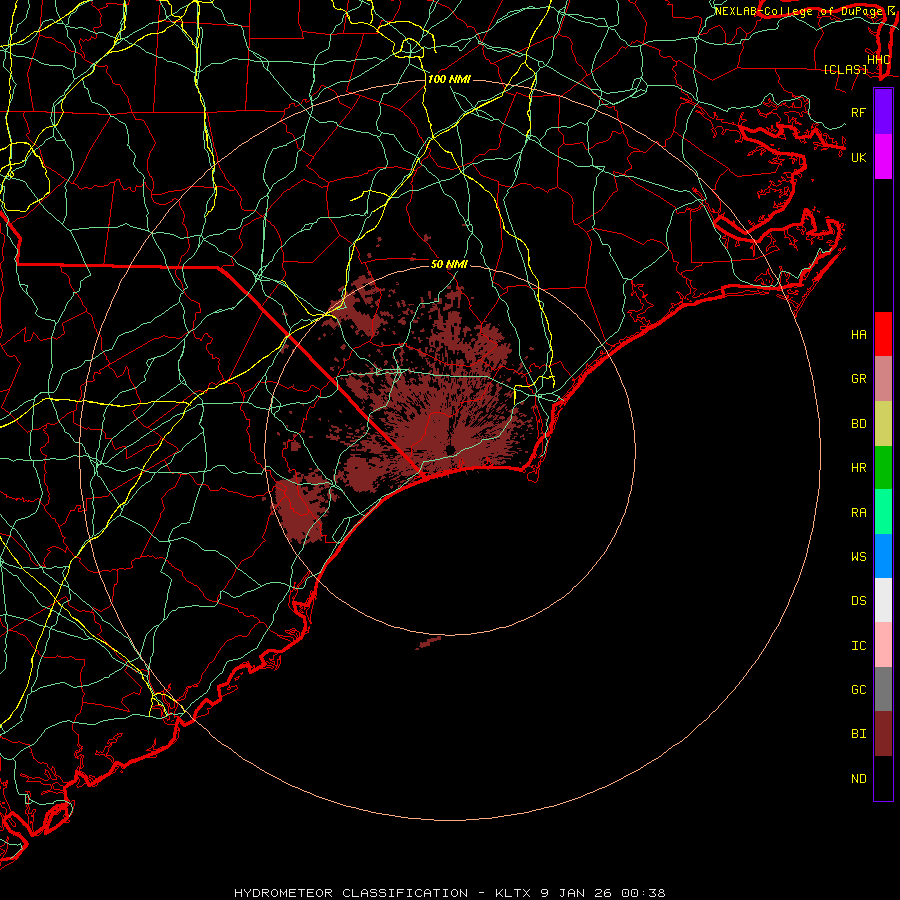Click the RF purple legend swatch

883,112
